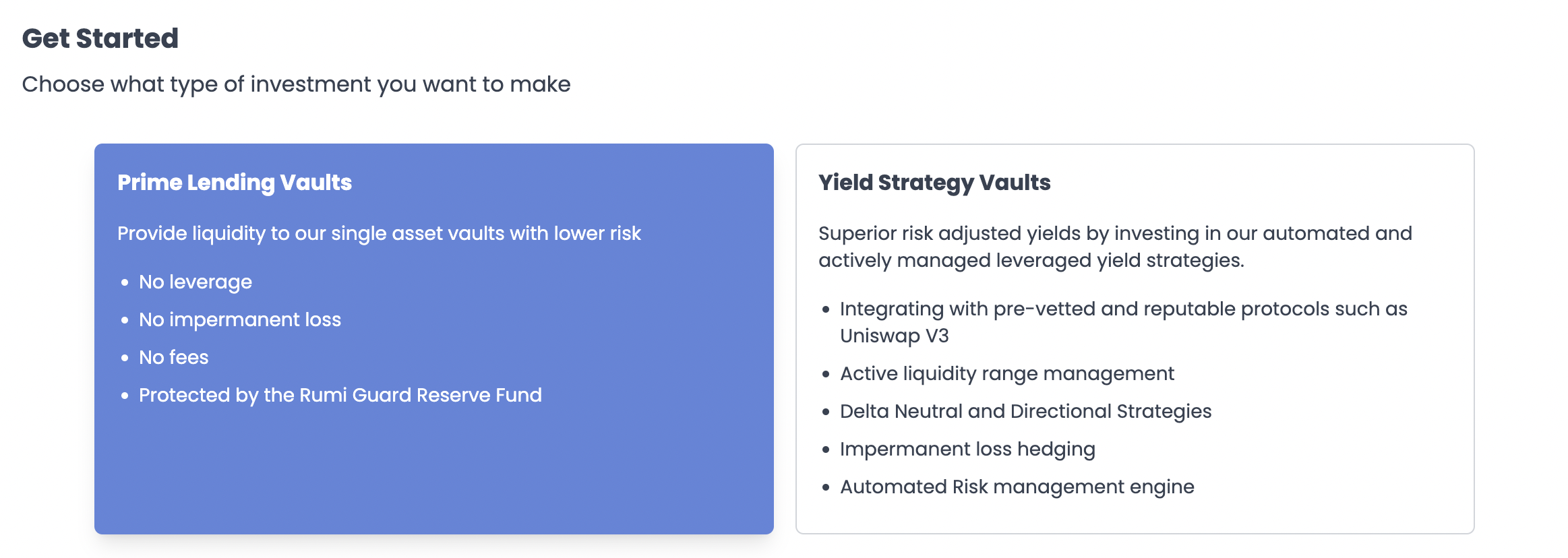Click the words 'Uniswap V3'
Viewport: 1568px width, 558px height.
(895, 336)
